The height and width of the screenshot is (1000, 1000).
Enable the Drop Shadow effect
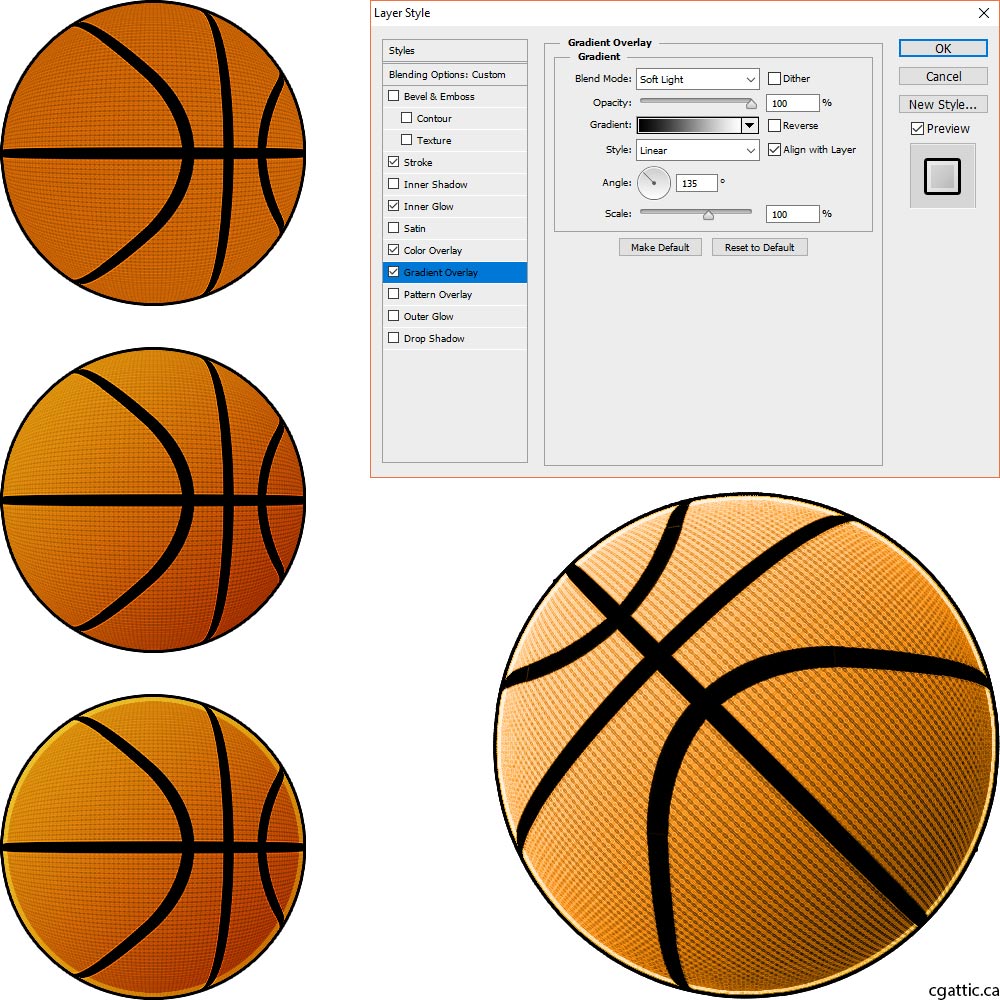click(x=394, y=338)
